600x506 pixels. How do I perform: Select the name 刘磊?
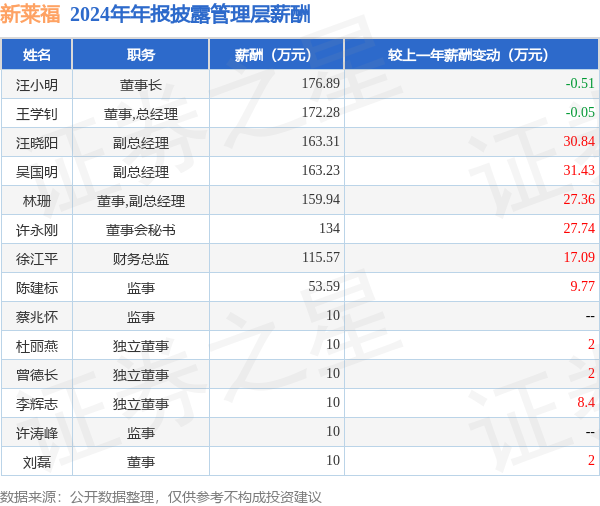click(37, 462)
